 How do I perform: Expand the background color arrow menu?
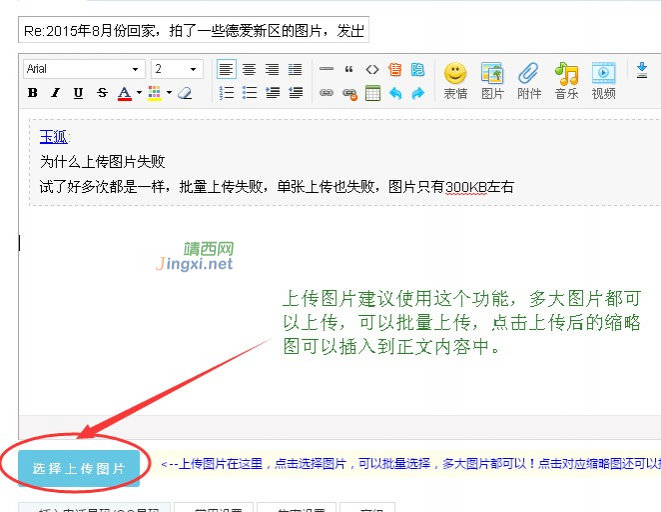(169, 93)
